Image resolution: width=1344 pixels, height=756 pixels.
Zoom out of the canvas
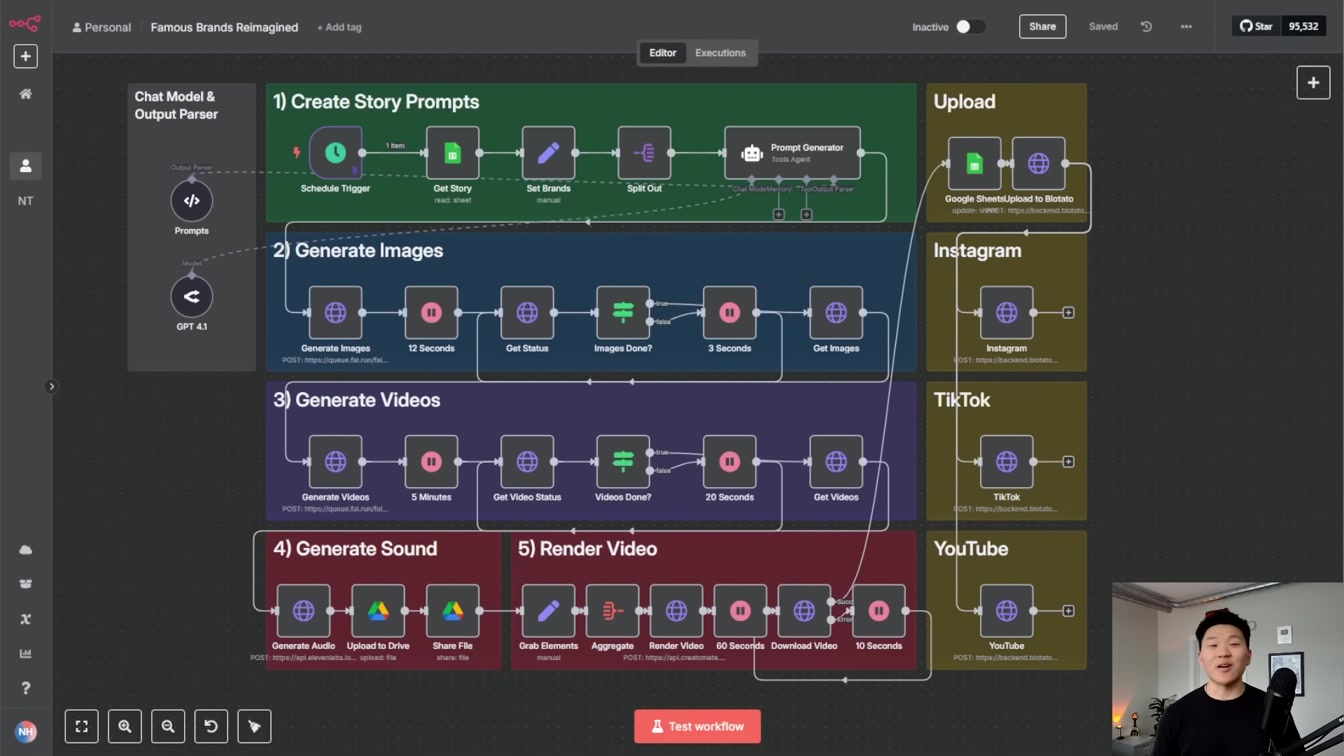coord(168,726)
